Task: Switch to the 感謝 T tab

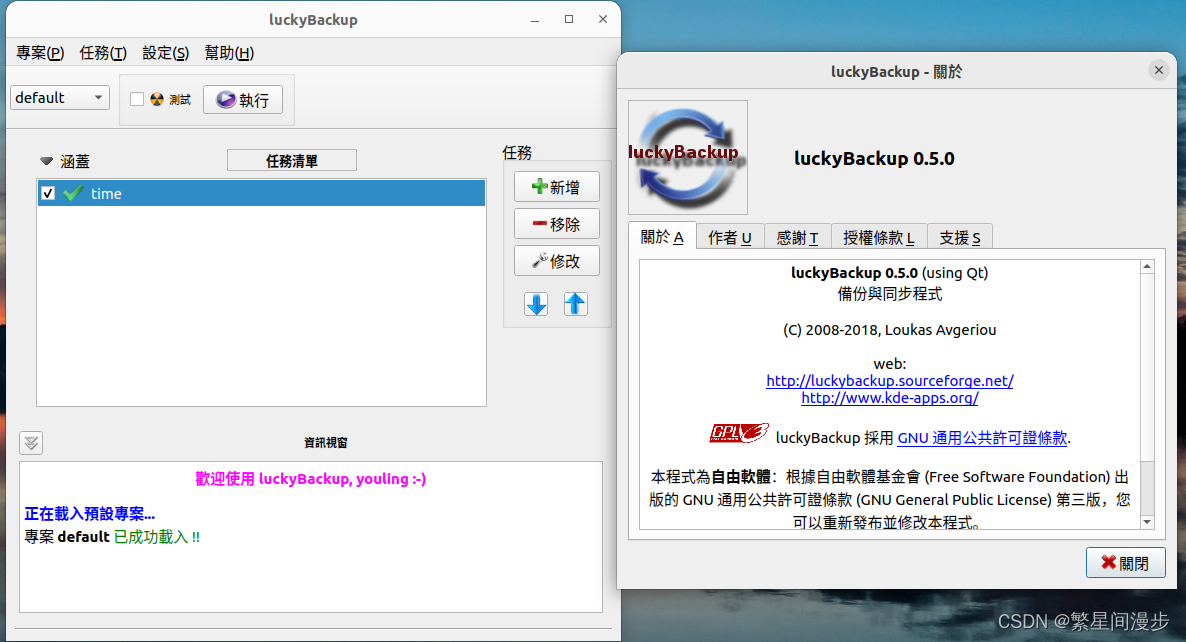Action: click(x=797, y=237)
